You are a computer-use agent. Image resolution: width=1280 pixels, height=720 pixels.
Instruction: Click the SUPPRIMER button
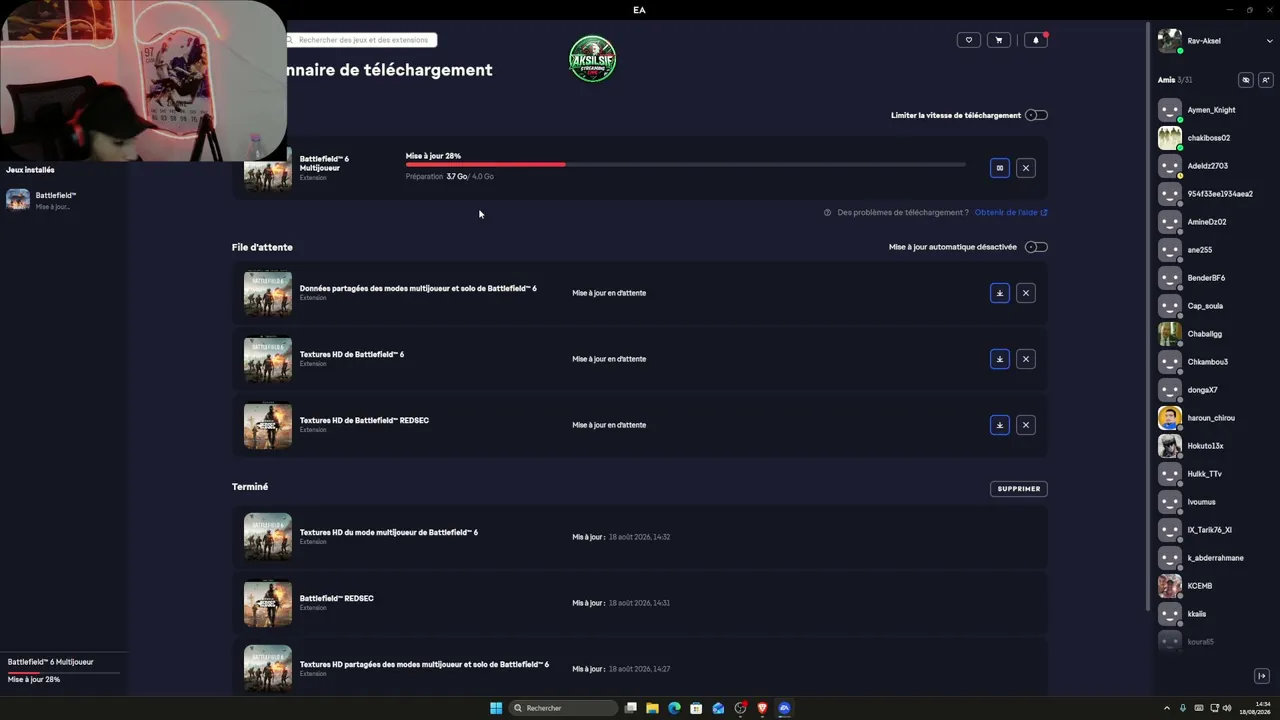1019,489
